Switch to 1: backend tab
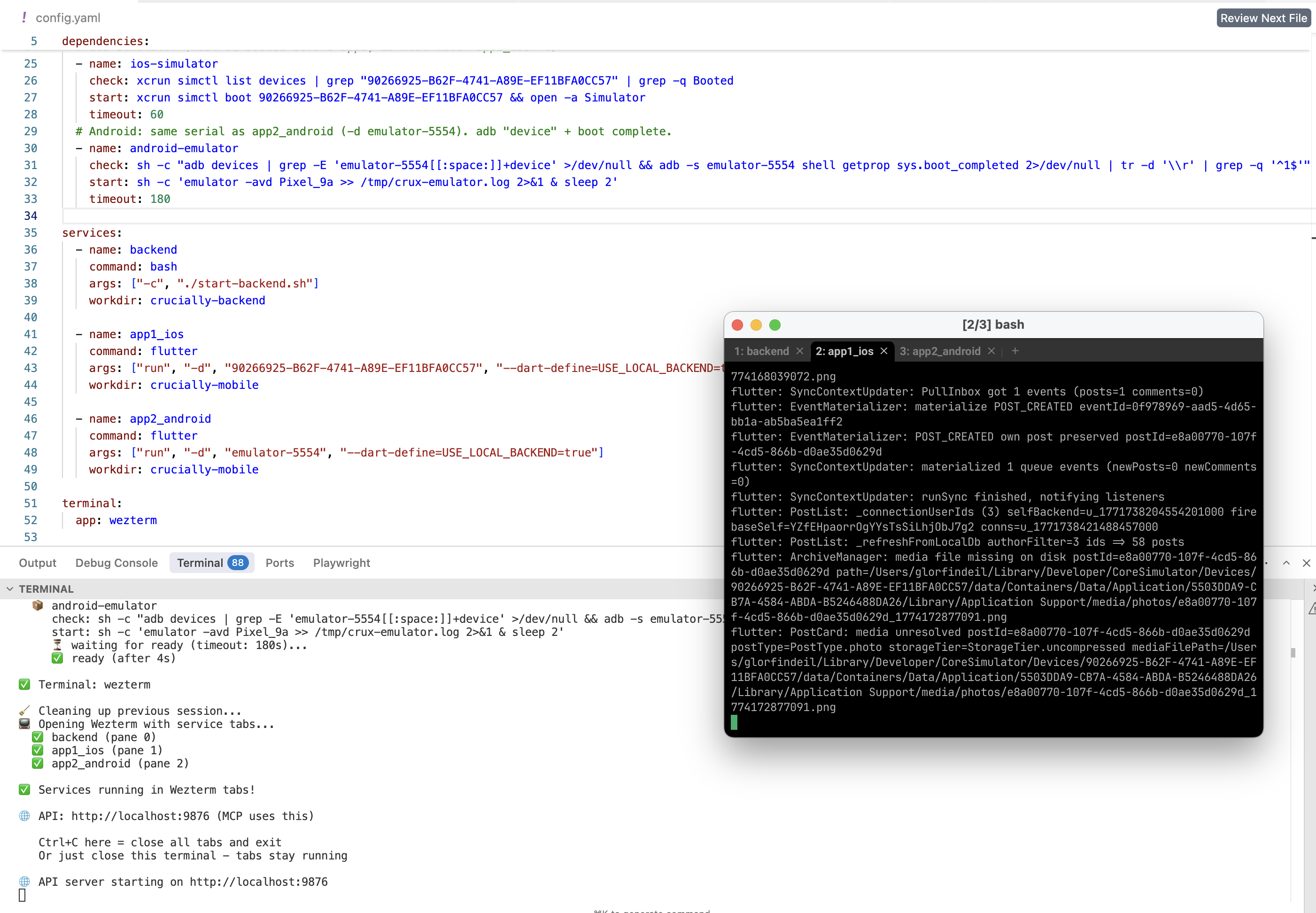This screenshot has width=1316, height=913. coord(761,351)
